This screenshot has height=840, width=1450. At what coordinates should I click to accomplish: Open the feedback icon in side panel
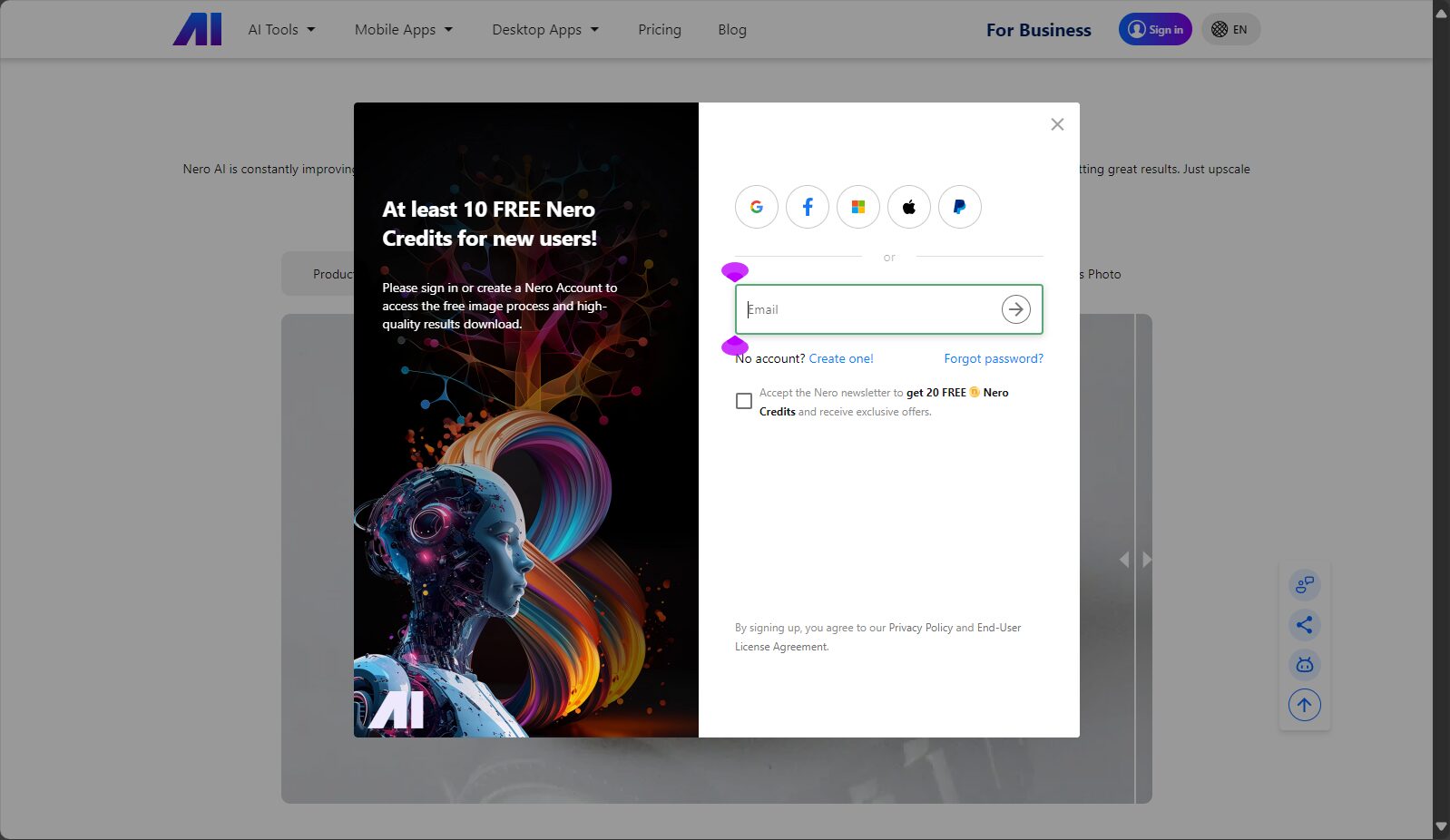[1305, 585]
